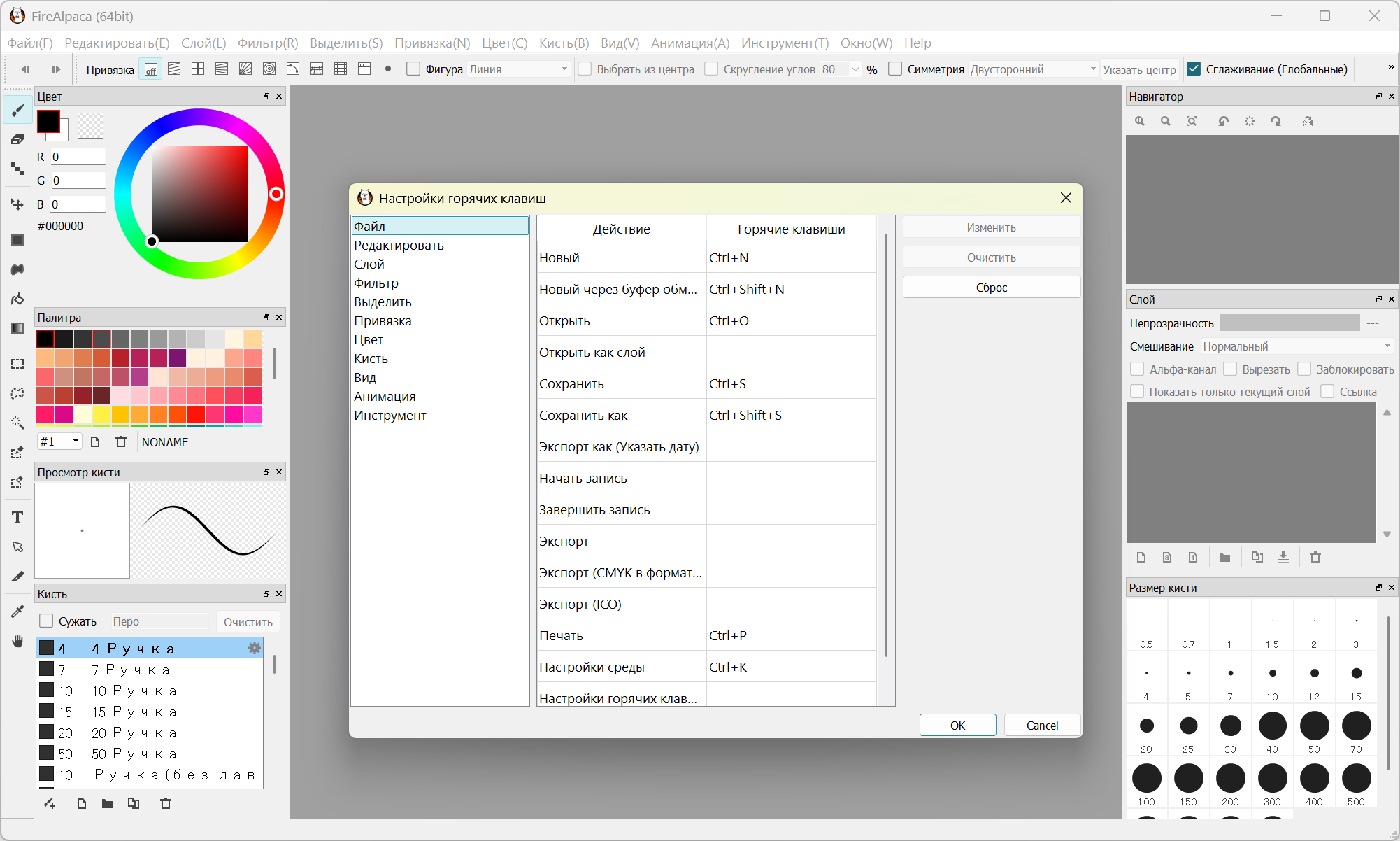Select the Hand pan tool
The image size is (1400, 841).
click(x=17, y=642)
